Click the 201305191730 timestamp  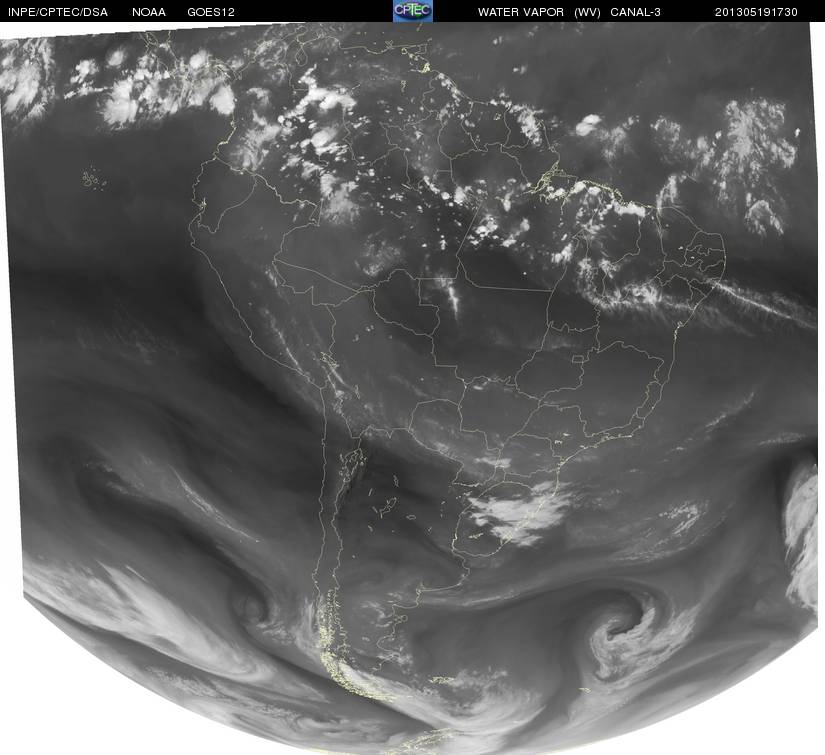click(756, 12)
